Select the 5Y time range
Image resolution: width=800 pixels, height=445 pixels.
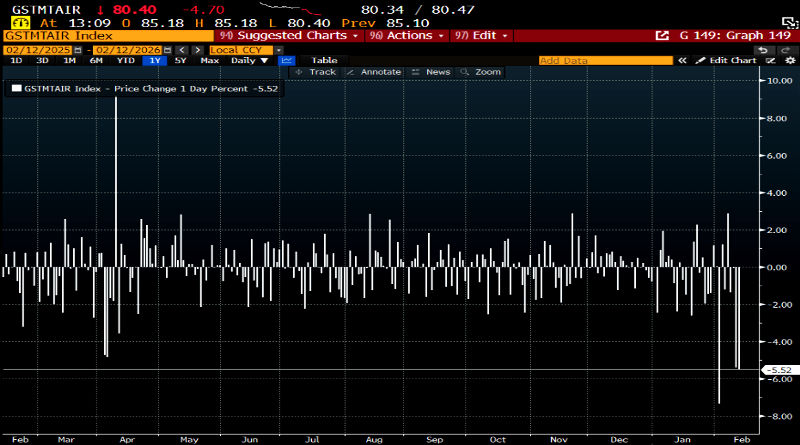[180, 60]
